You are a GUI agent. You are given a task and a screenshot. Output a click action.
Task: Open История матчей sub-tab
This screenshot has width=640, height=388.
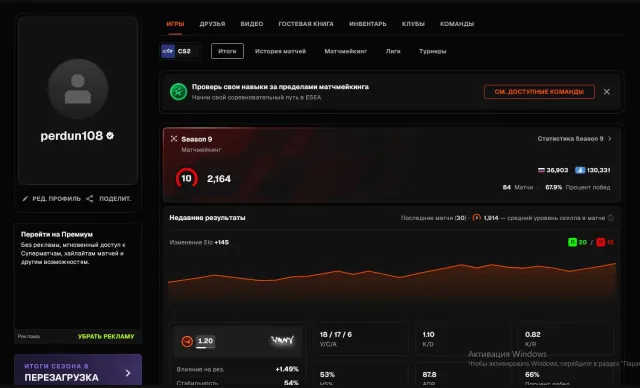pyautogui.click(x=280, y=51)
